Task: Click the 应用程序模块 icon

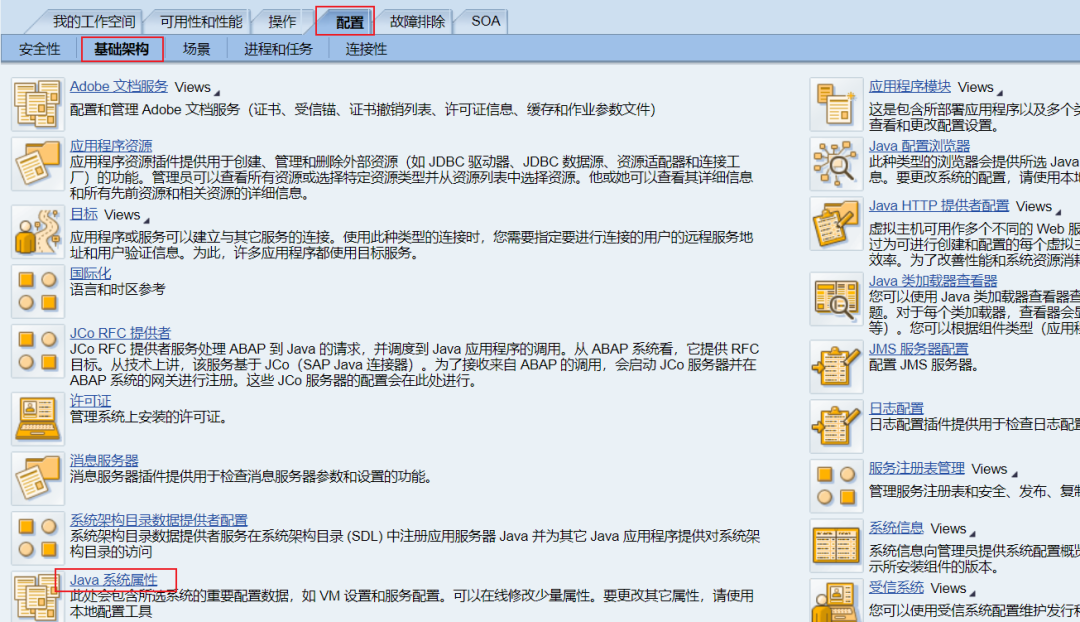Action: (x=836, y=104)
